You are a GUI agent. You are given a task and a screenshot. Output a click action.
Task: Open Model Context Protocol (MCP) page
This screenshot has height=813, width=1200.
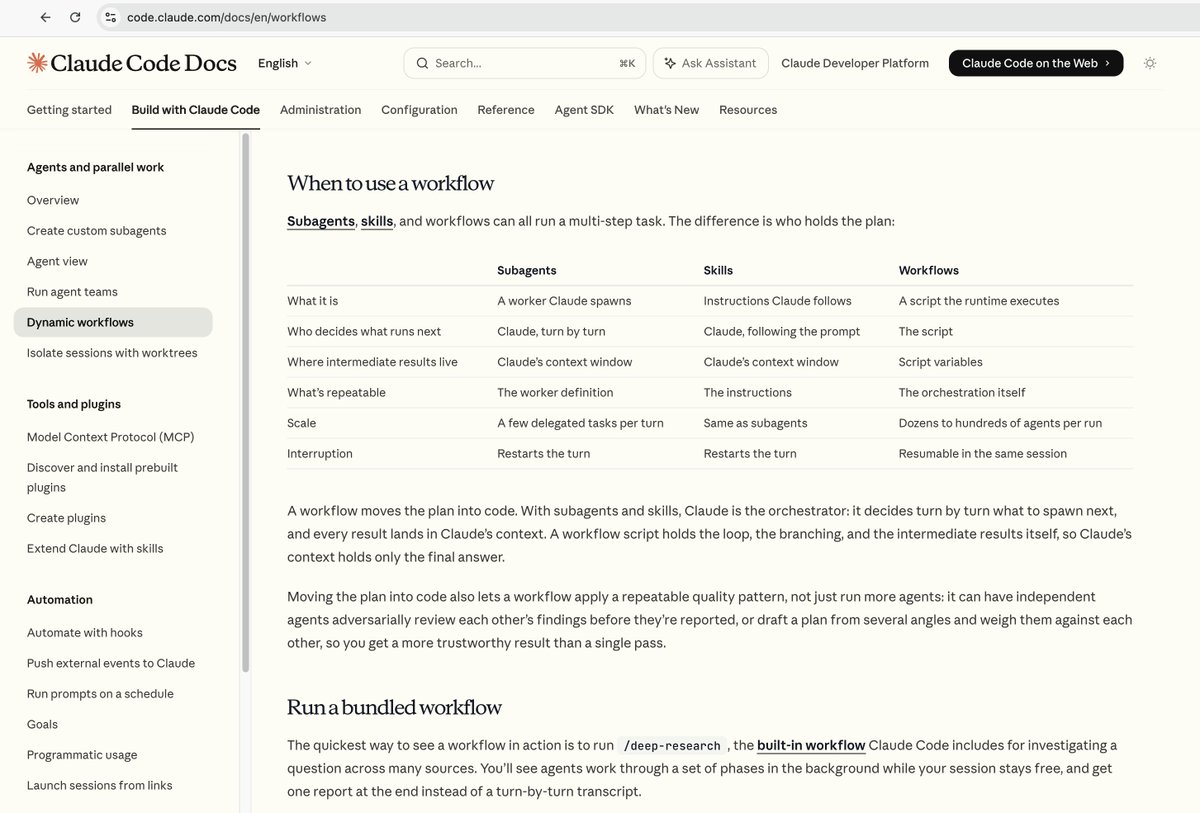pos(110,437)
